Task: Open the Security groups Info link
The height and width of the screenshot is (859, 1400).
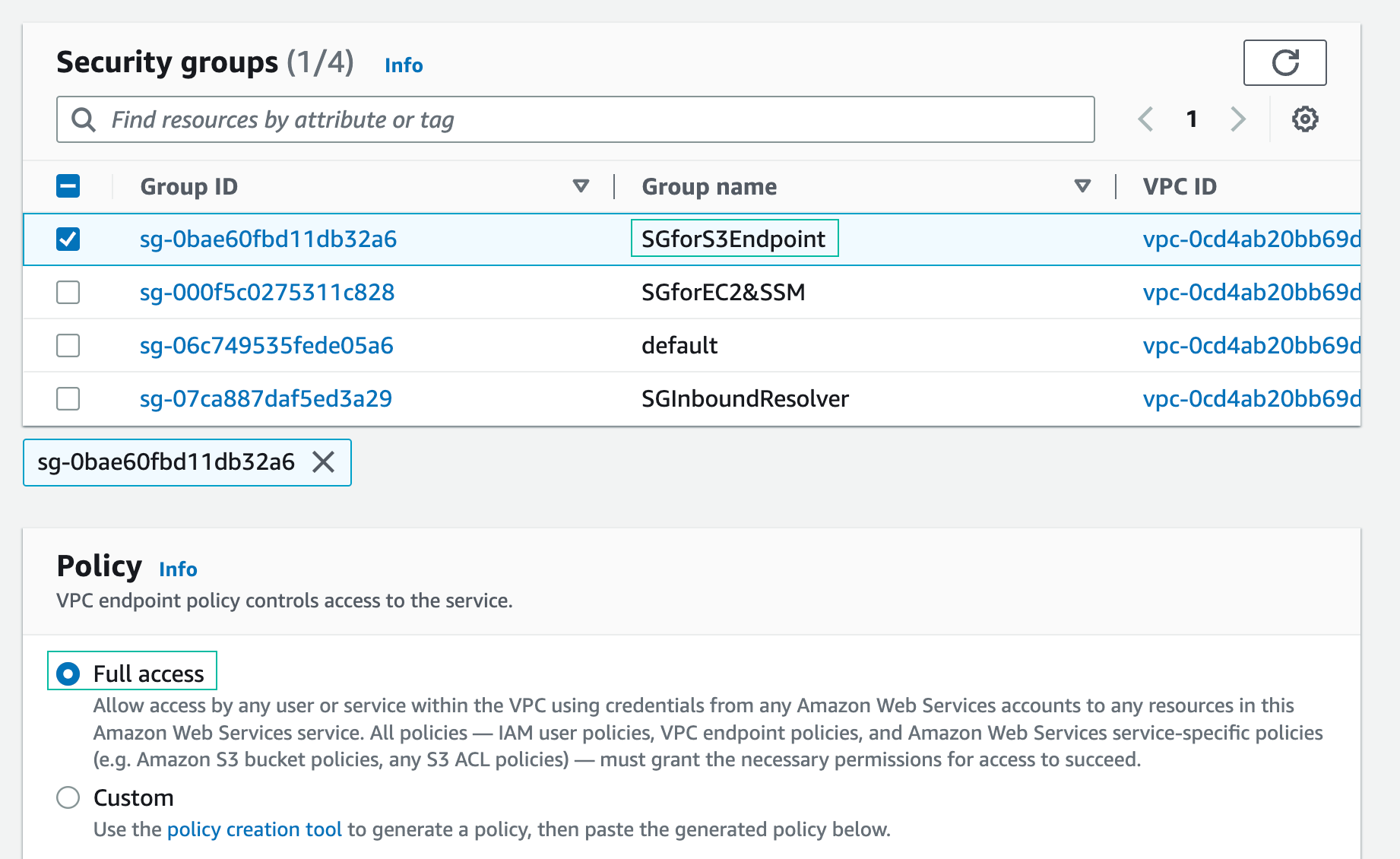Action: point(404,65)
